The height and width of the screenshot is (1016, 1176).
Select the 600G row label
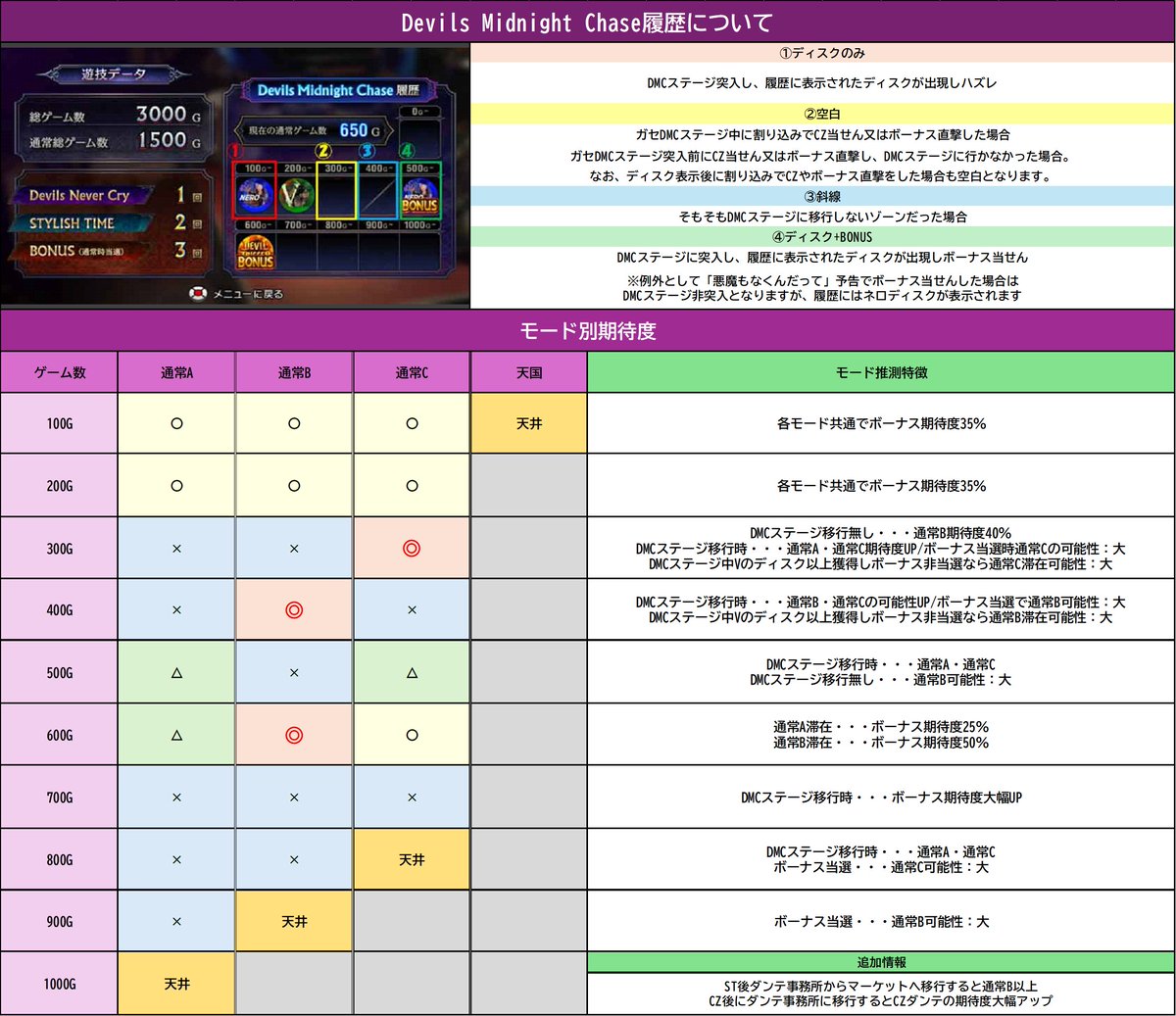pyautogui.click(x=60, y=735)
